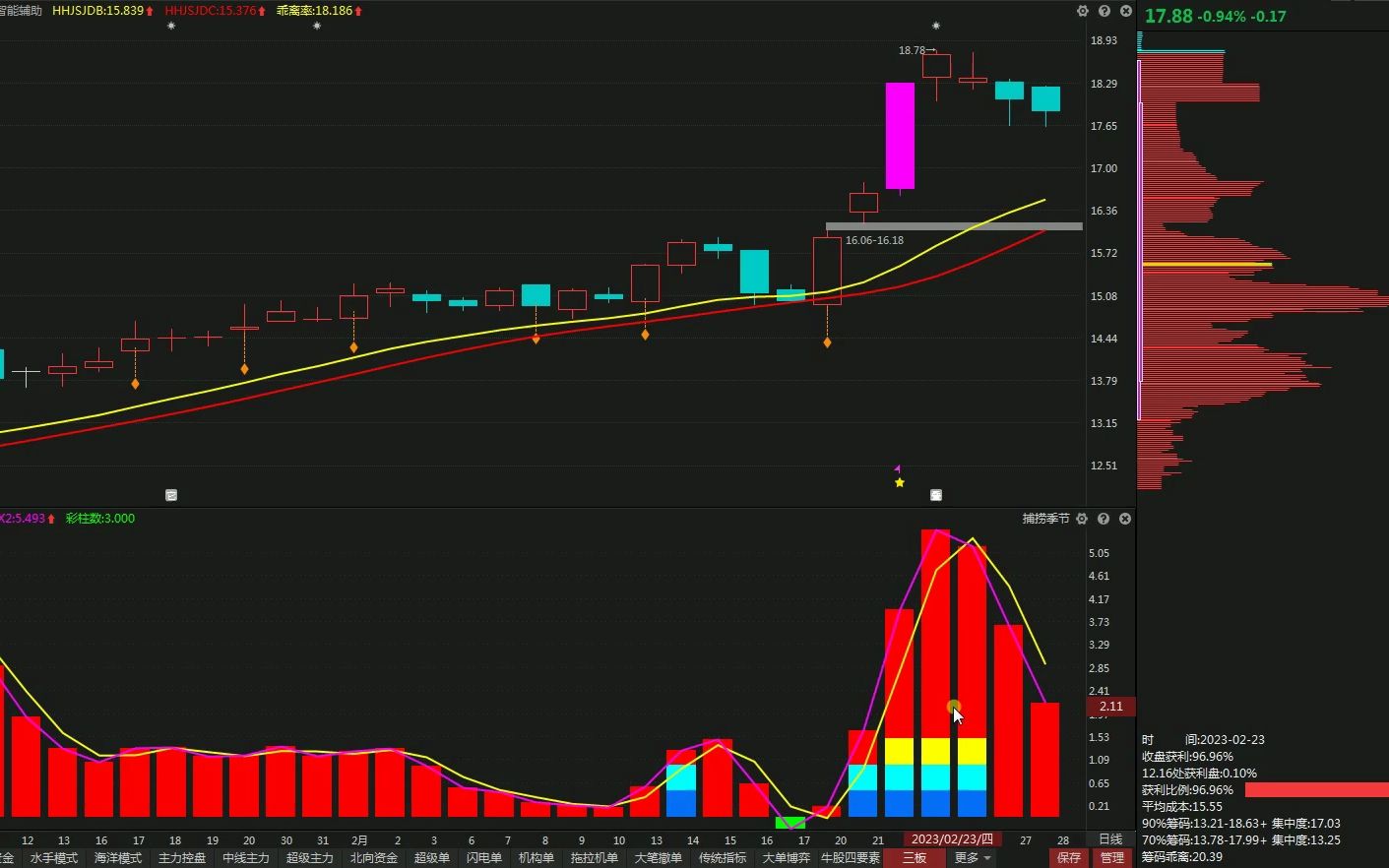Click the 保存 button
This screenshot has height=868, width=1389.
click(1069, 858)
